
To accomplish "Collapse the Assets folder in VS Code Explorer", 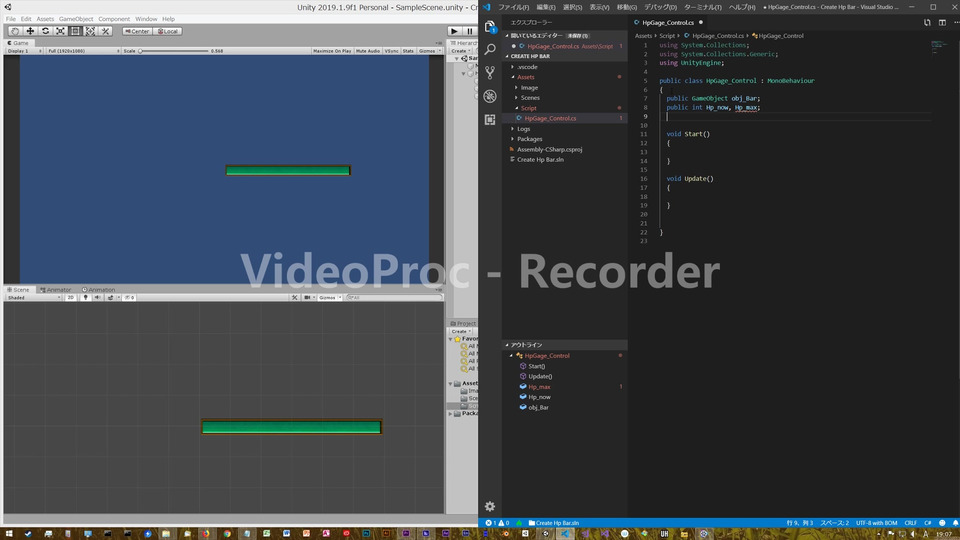I will [x=525, y=77].
